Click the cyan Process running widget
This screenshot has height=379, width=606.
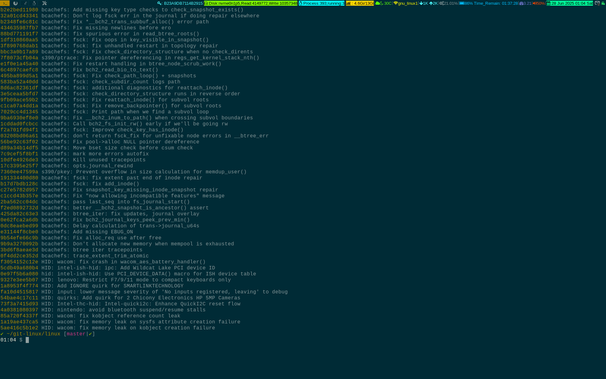click(321, 3)
